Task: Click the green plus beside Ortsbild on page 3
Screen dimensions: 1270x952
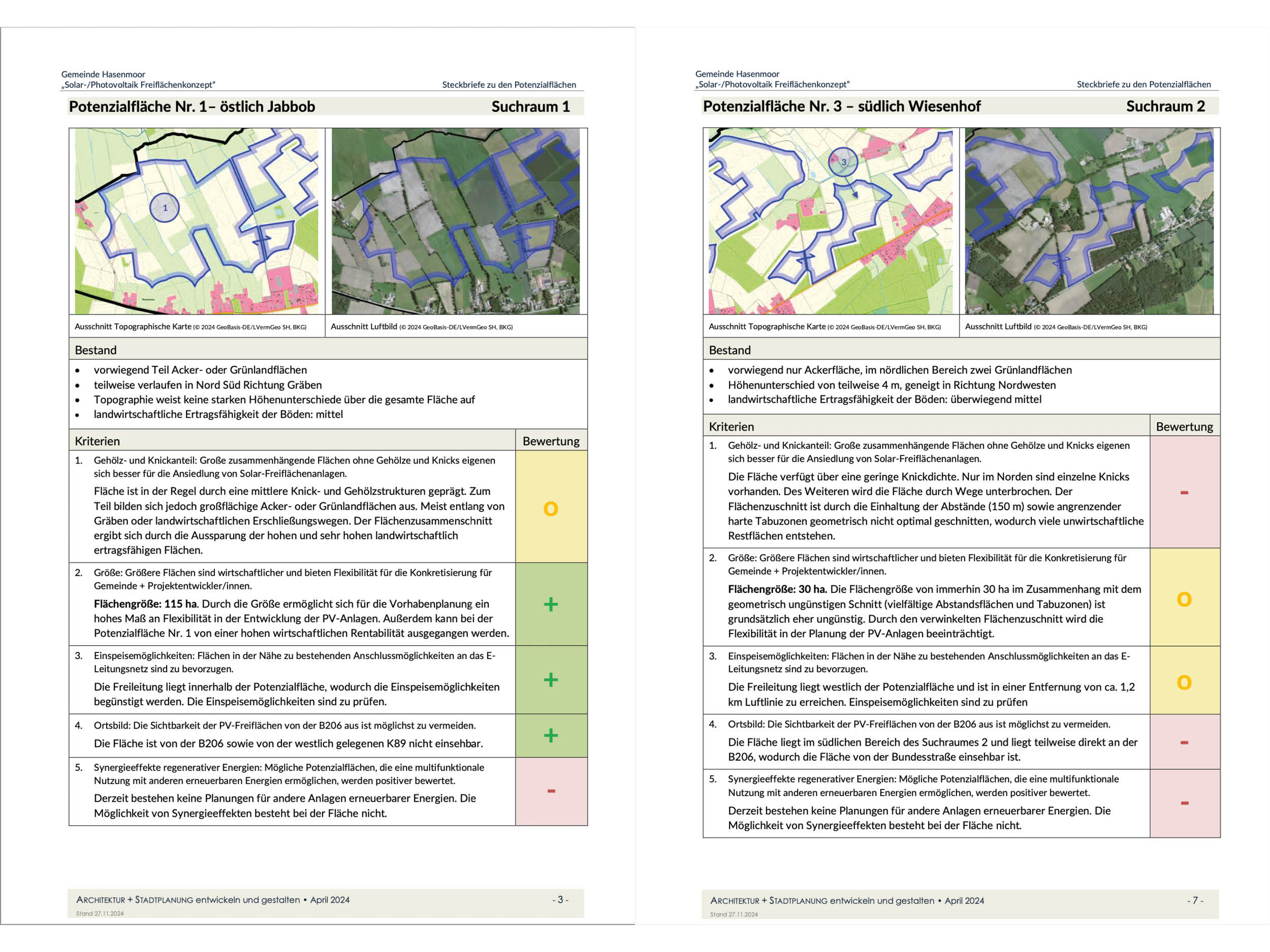Action: coord(551,735)
